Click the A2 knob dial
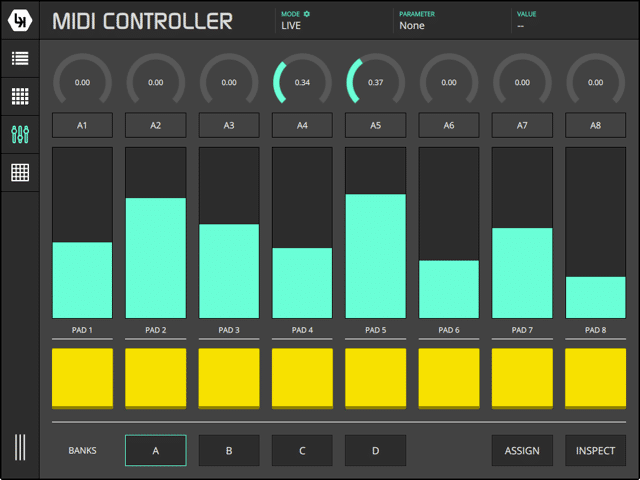Screen dimensions: 640x480 click(x=156, y=80)
